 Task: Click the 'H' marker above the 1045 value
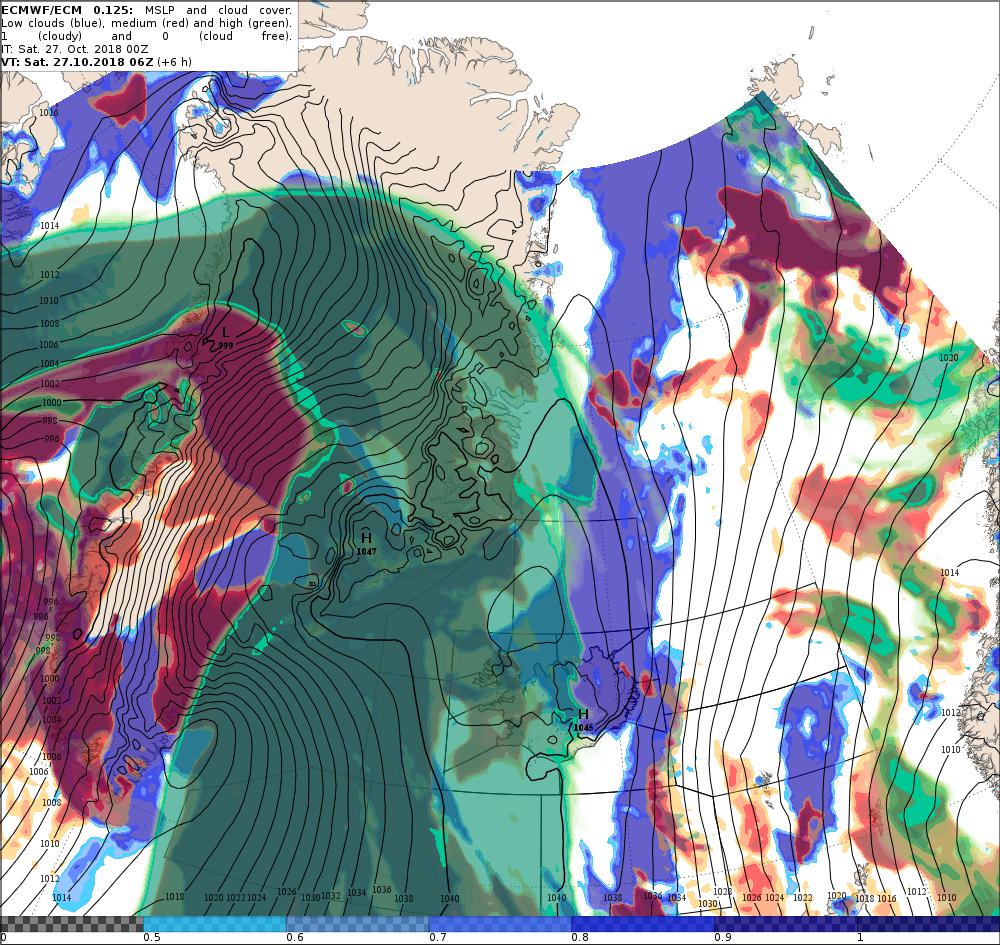[583, 714]
